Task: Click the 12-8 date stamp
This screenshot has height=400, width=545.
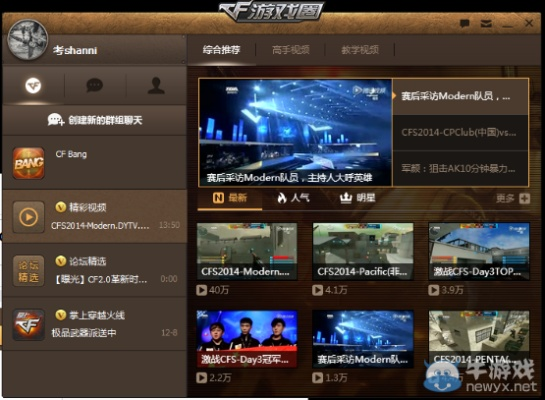Action: click(169, 333)
